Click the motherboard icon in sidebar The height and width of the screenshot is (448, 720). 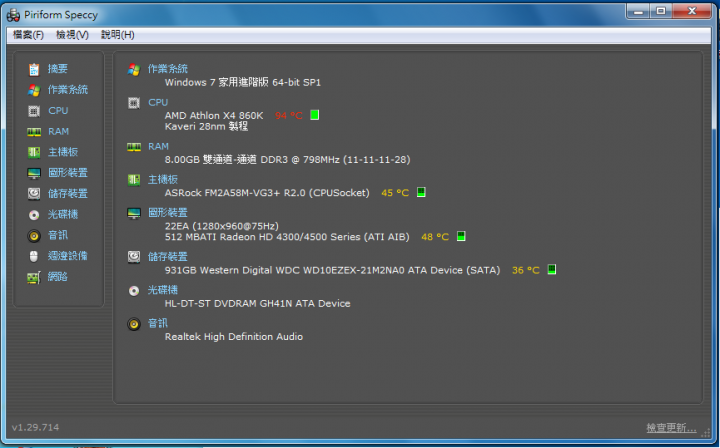coord(34,152)
